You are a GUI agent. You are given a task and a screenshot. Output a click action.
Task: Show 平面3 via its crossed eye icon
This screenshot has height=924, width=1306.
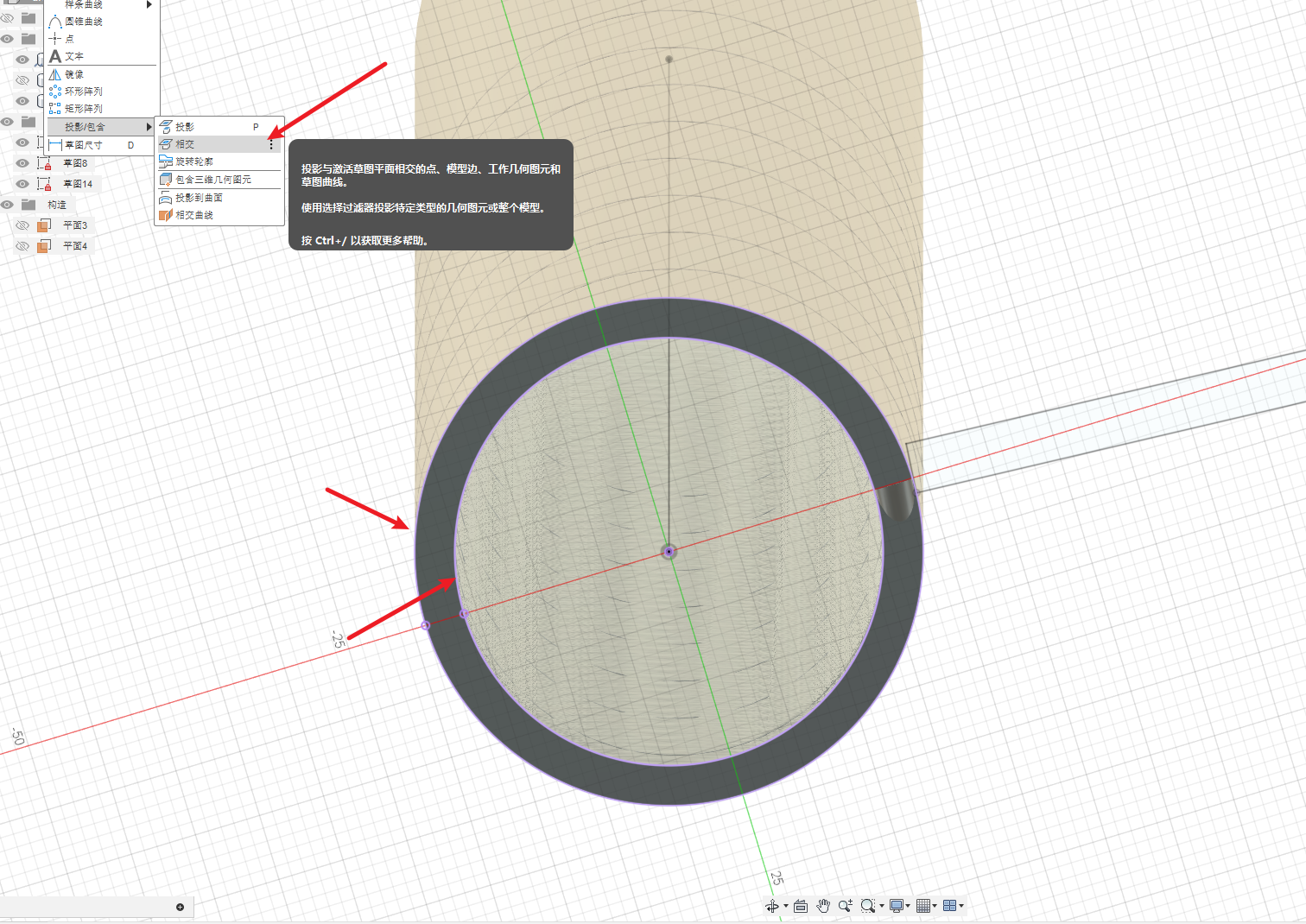22,225
